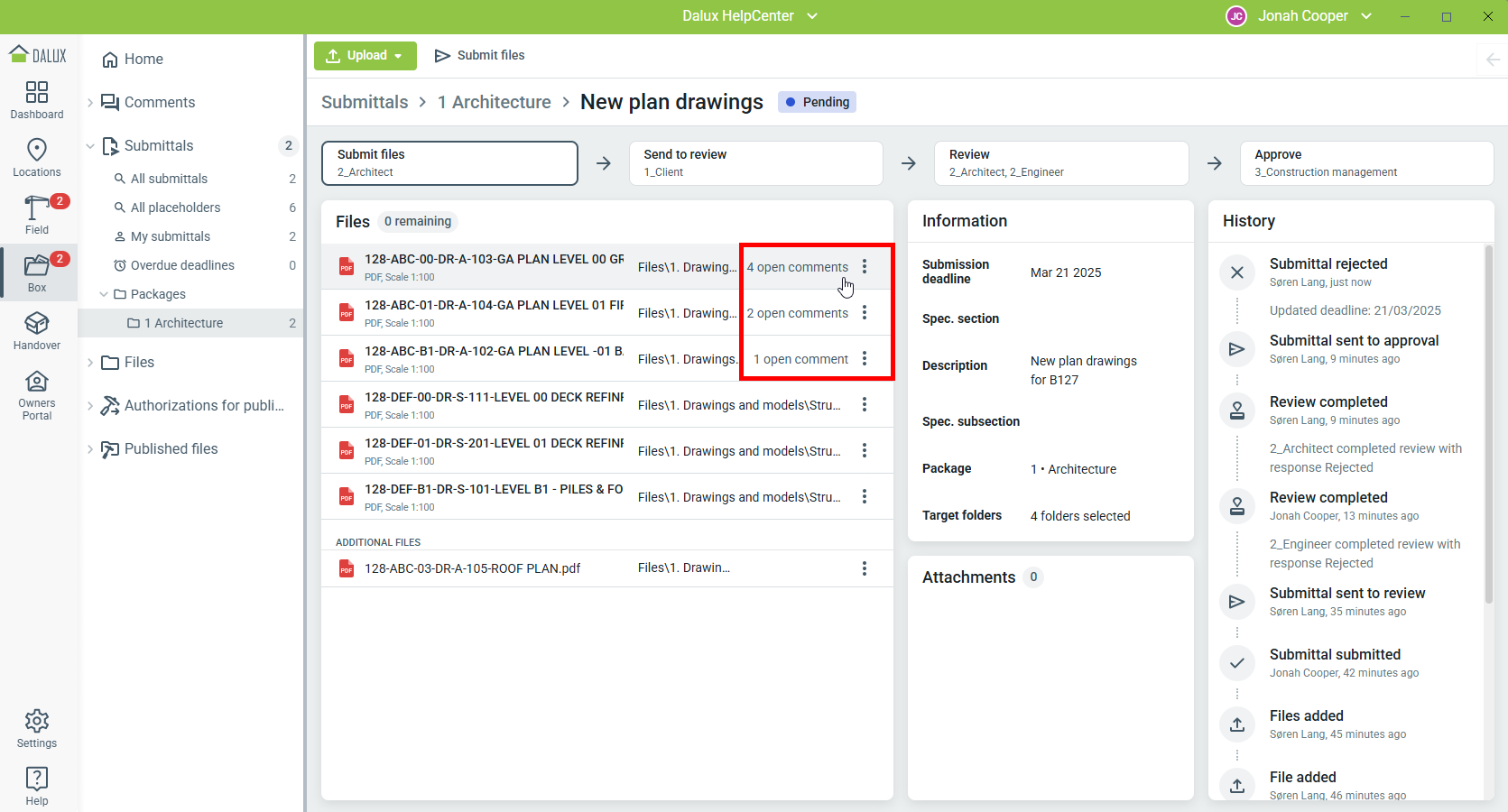Click the History panel scrollbar
The width and height of the screenshot is (1508, 812).
(x=1488, y=424)
